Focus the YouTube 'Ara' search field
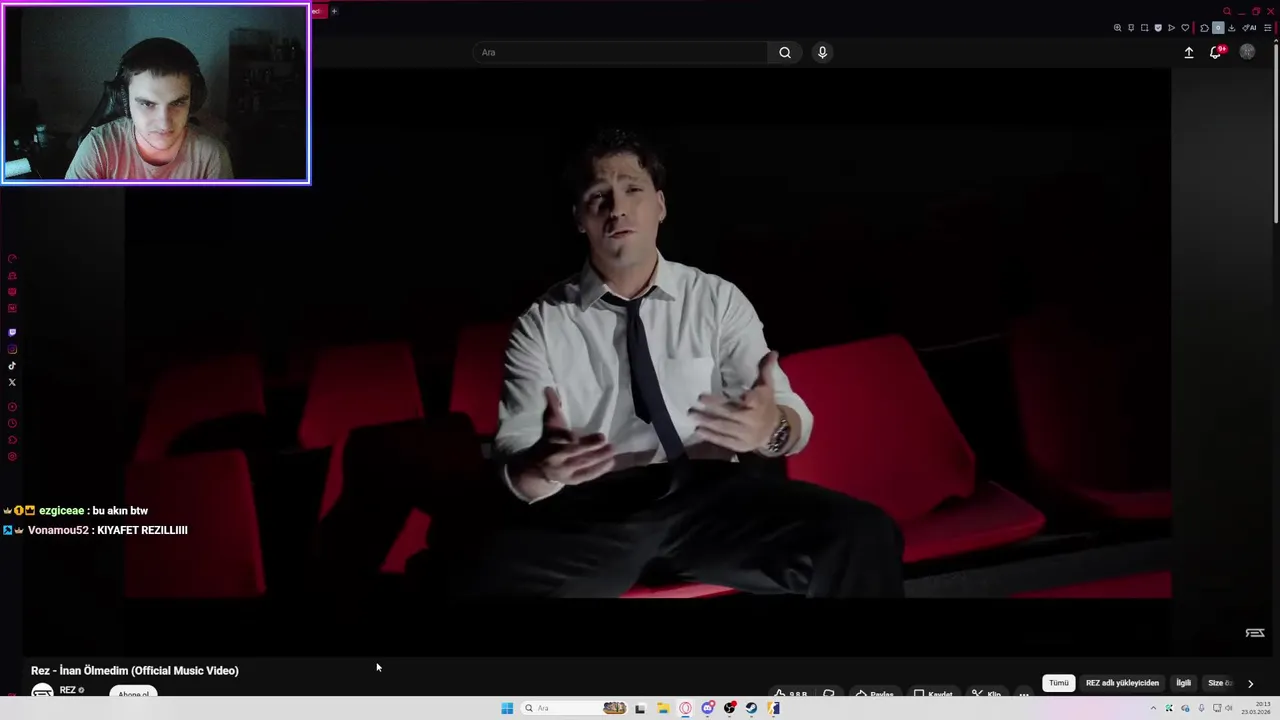This screenshot has width=1280, height=720. (x=620, y=52)
